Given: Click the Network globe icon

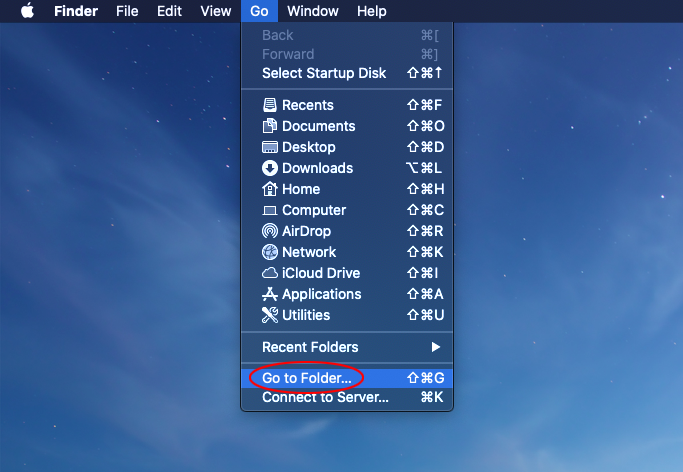Looking at the screenshot, I should pos(270,252).
